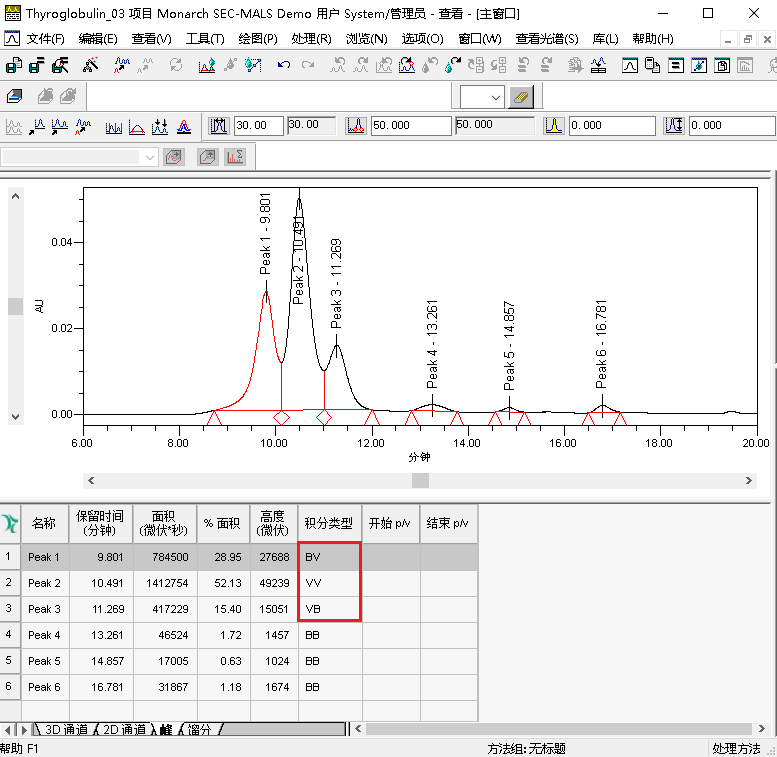This screenshot has height=757, width=777.
Task: Click the 保留时间 column header
Action: [x=100, y=523]
